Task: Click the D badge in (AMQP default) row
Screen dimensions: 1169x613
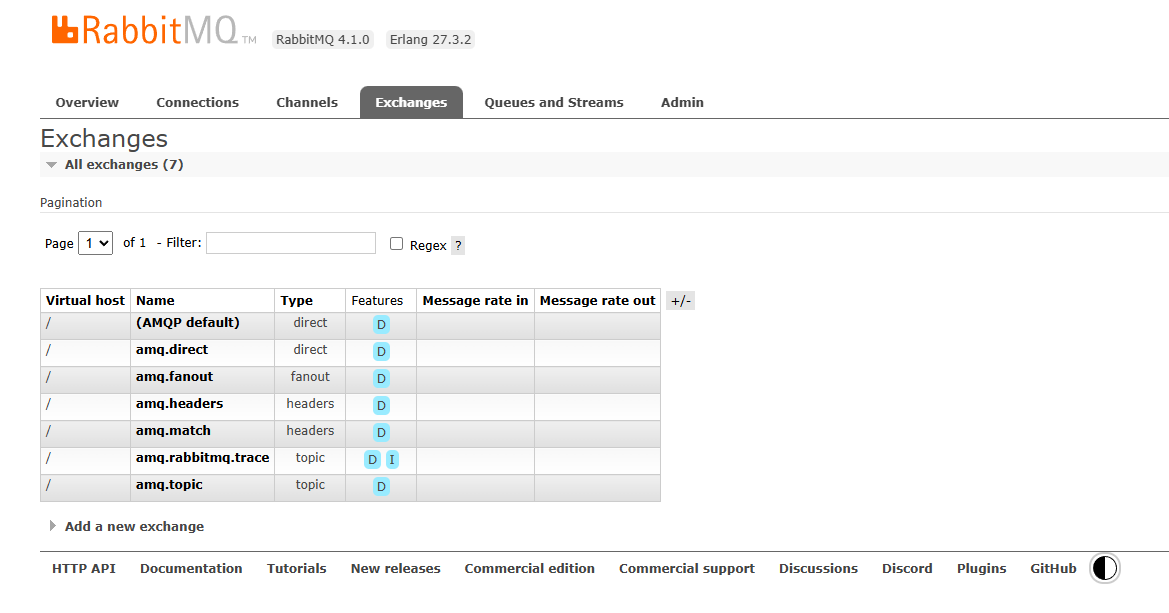Action: (x=381, y=324)
